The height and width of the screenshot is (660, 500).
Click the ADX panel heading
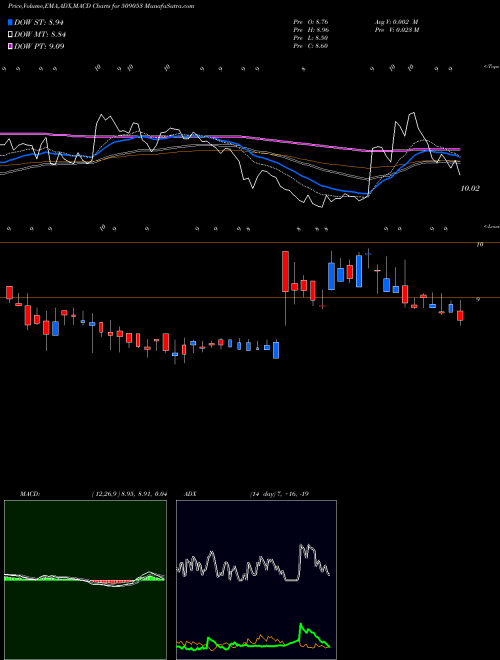coord(190,494)
